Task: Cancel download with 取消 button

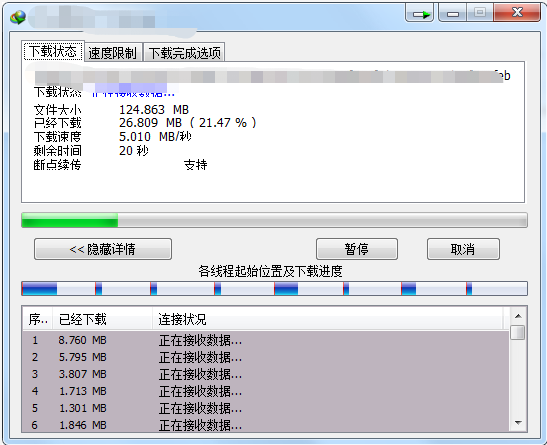Action: point(463,249)
